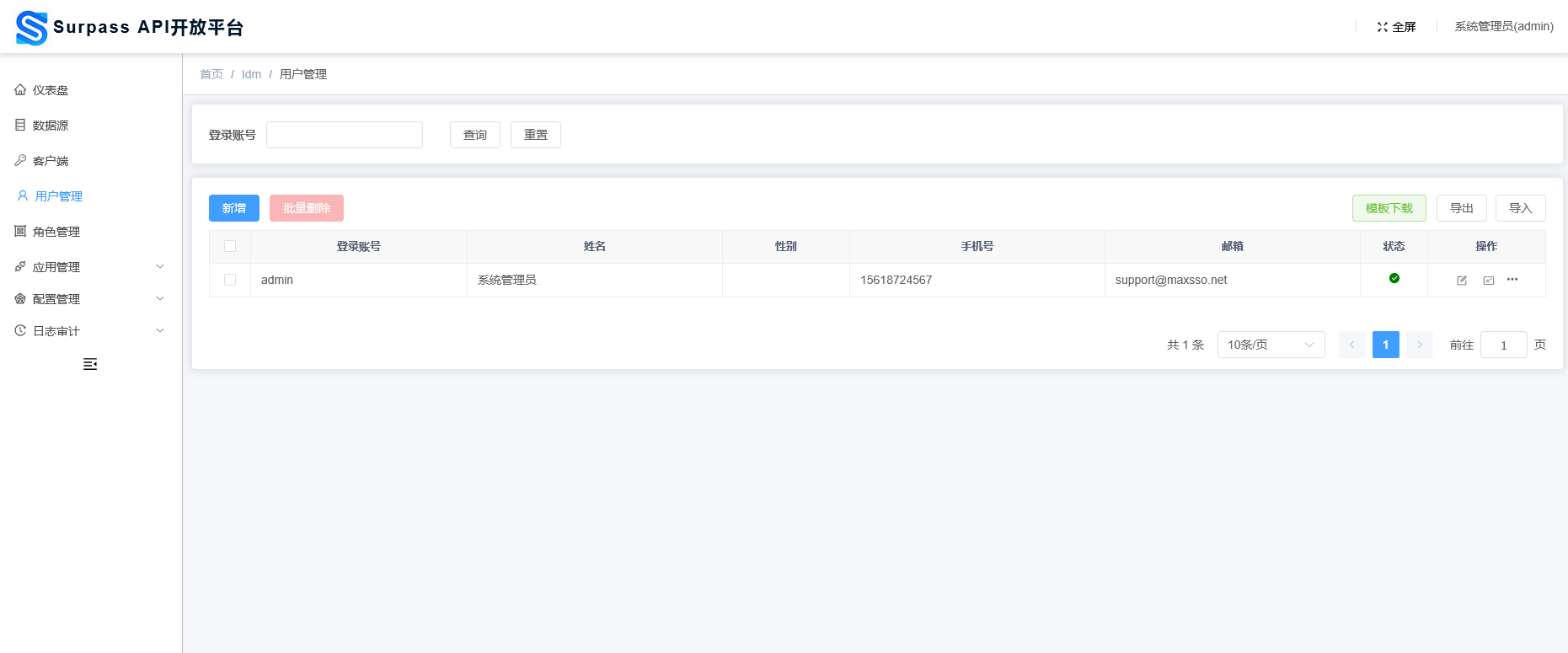This screenshot has height=653, width=1568.
Task: Open 客户端 via its key icon
Action: 20,160
